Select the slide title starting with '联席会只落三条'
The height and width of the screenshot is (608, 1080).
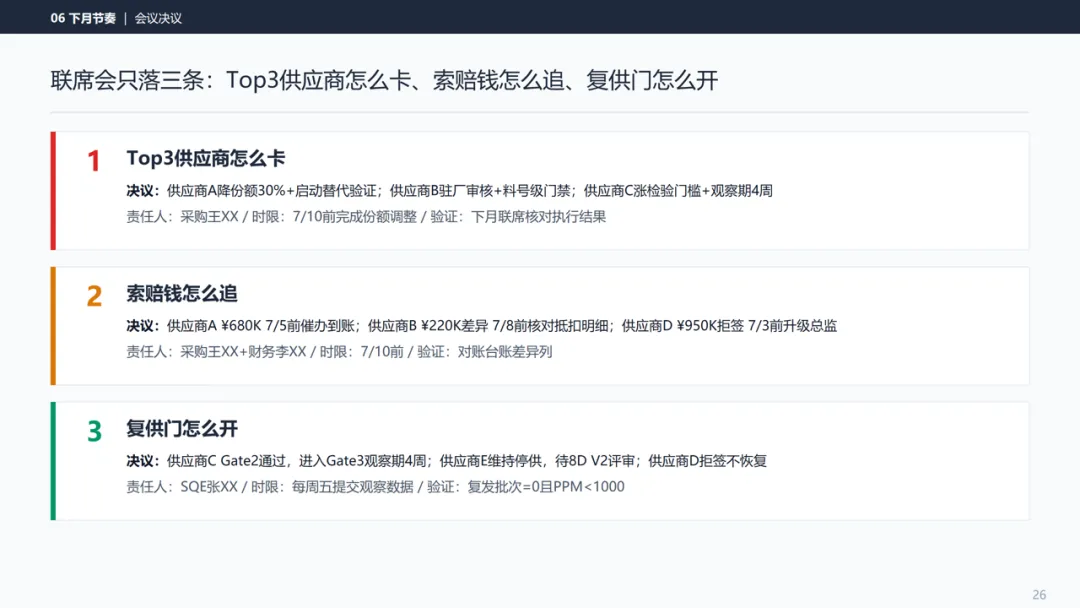tap(384, 81)
